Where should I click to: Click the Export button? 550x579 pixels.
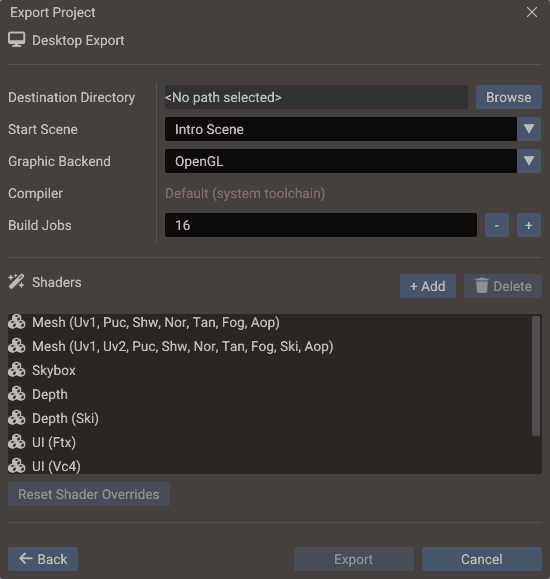click(x=353, y=559)
